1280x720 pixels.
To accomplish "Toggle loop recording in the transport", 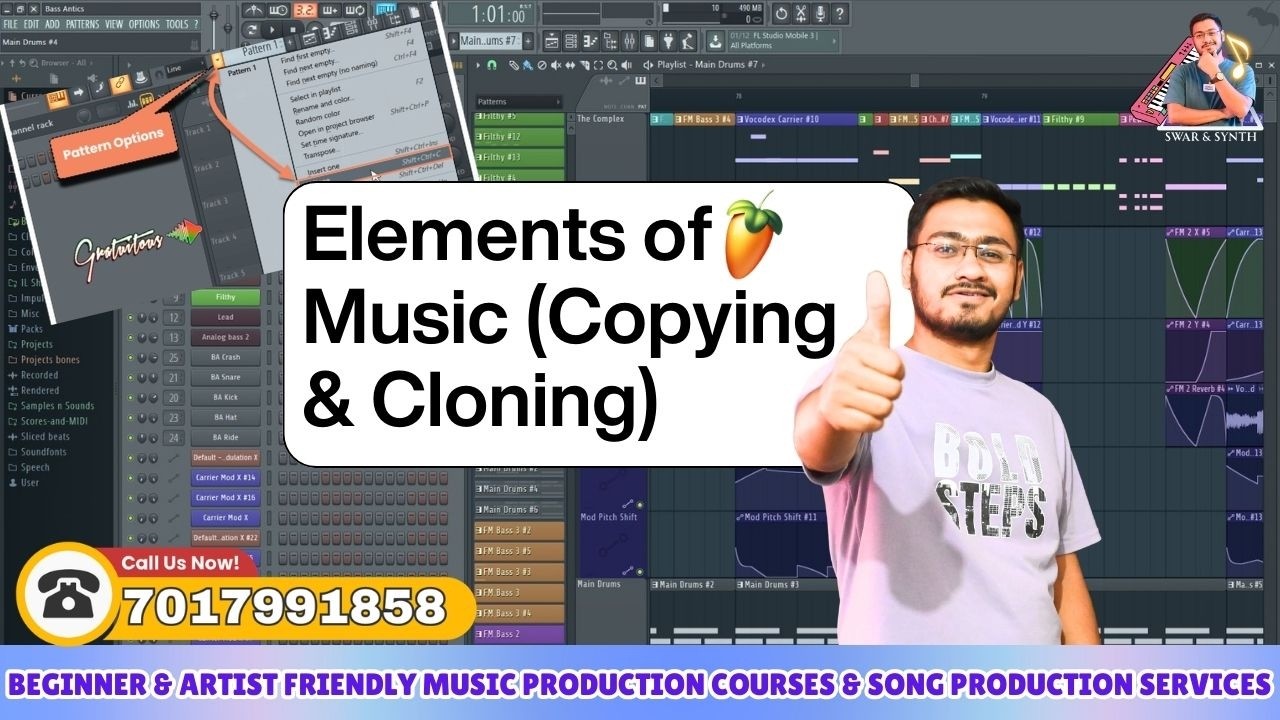I will pyautogui.click(x=355, y=10).
